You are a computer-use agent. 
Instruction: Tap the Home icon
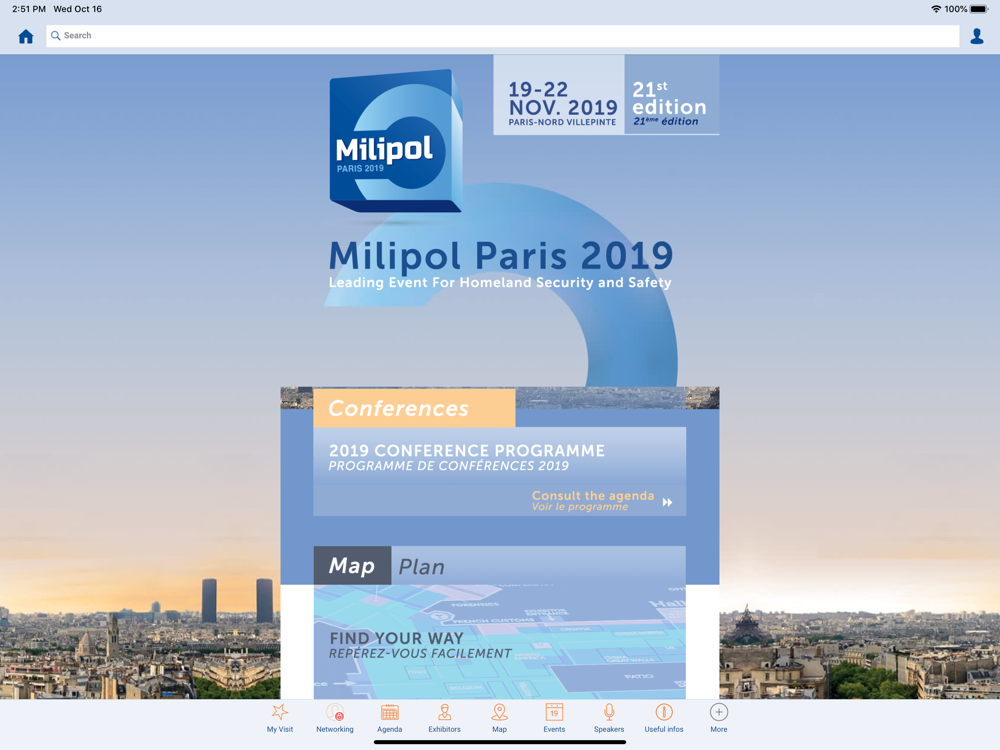click(26, 36)
